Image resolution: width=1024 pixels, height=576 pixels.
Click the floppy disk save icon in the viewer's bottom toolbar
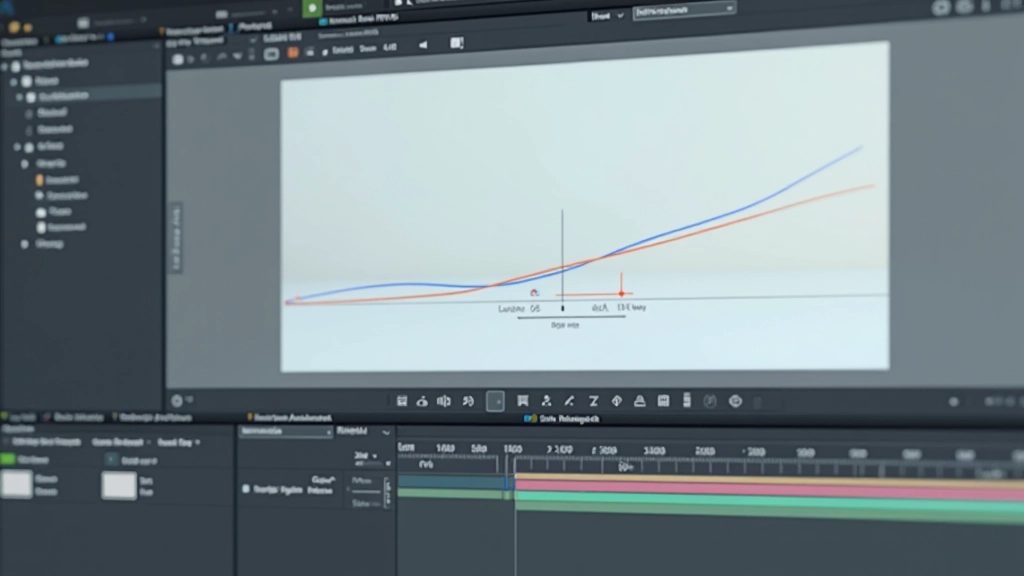(x=664, y=401)
